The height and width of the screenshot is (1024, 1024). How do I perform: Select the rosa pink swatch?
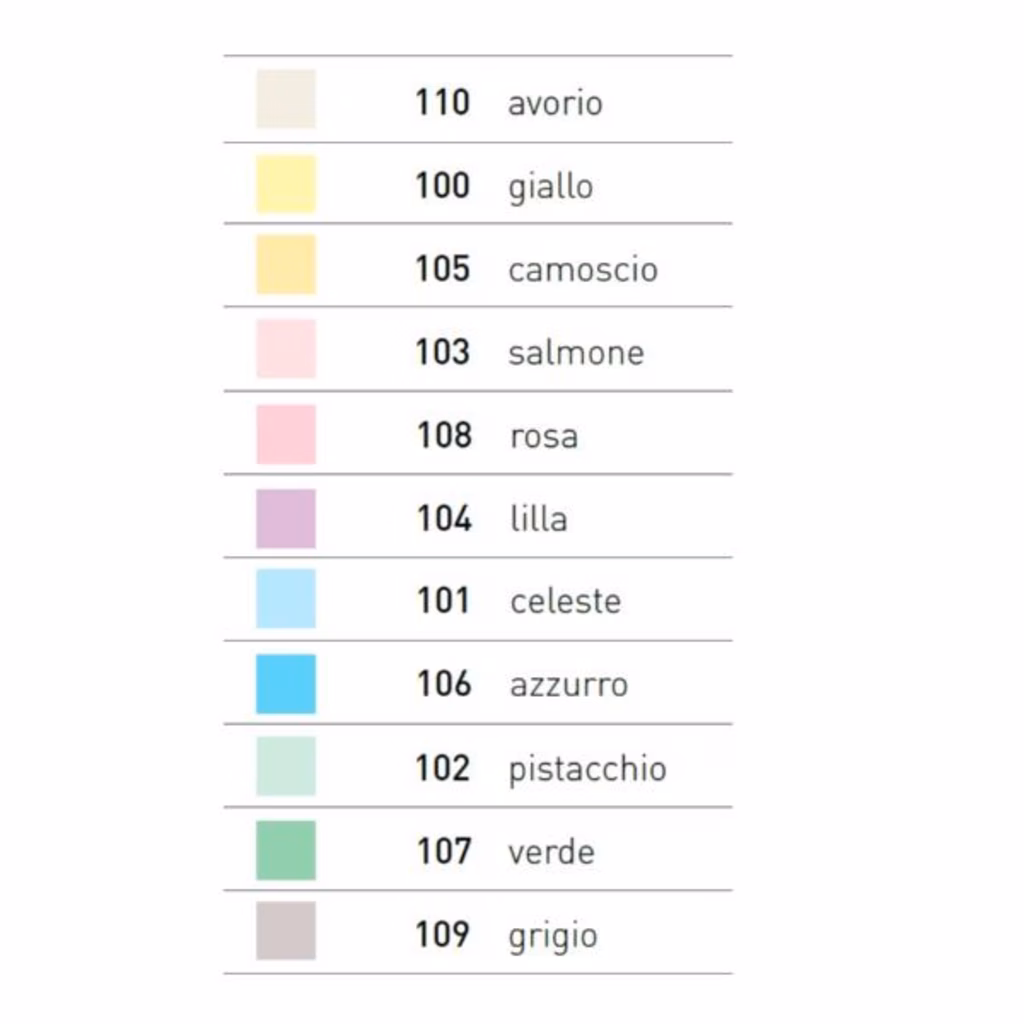[x=286, y=435]
